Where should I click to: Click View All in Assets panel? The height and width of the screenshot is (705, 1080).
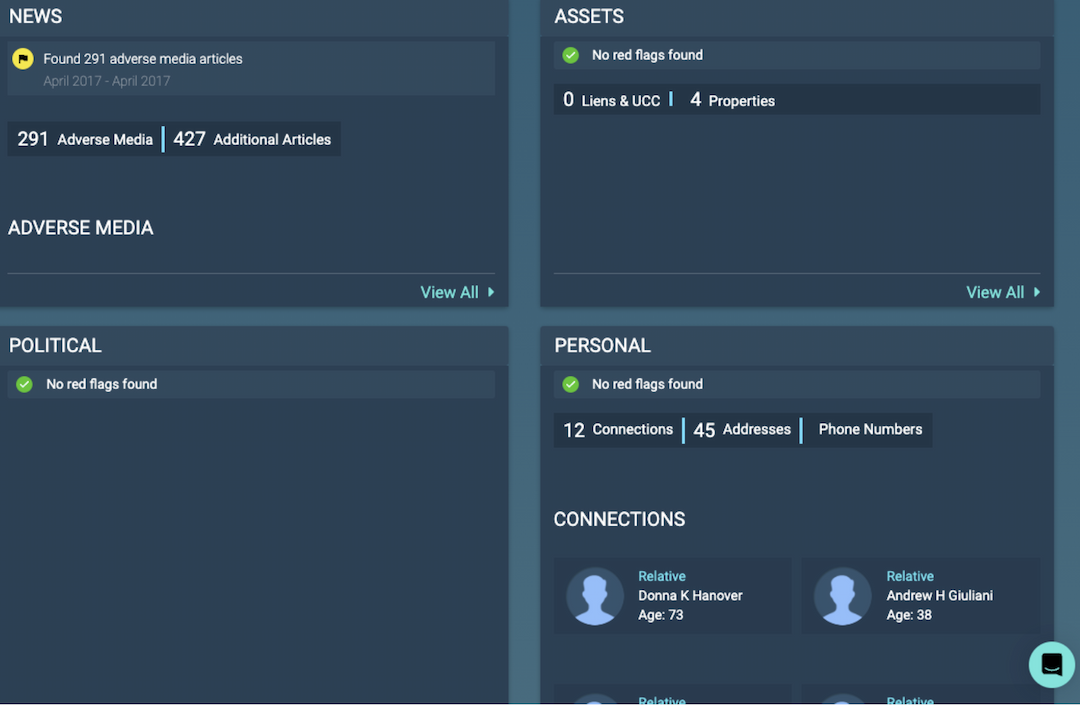click(x=995, y=292)
